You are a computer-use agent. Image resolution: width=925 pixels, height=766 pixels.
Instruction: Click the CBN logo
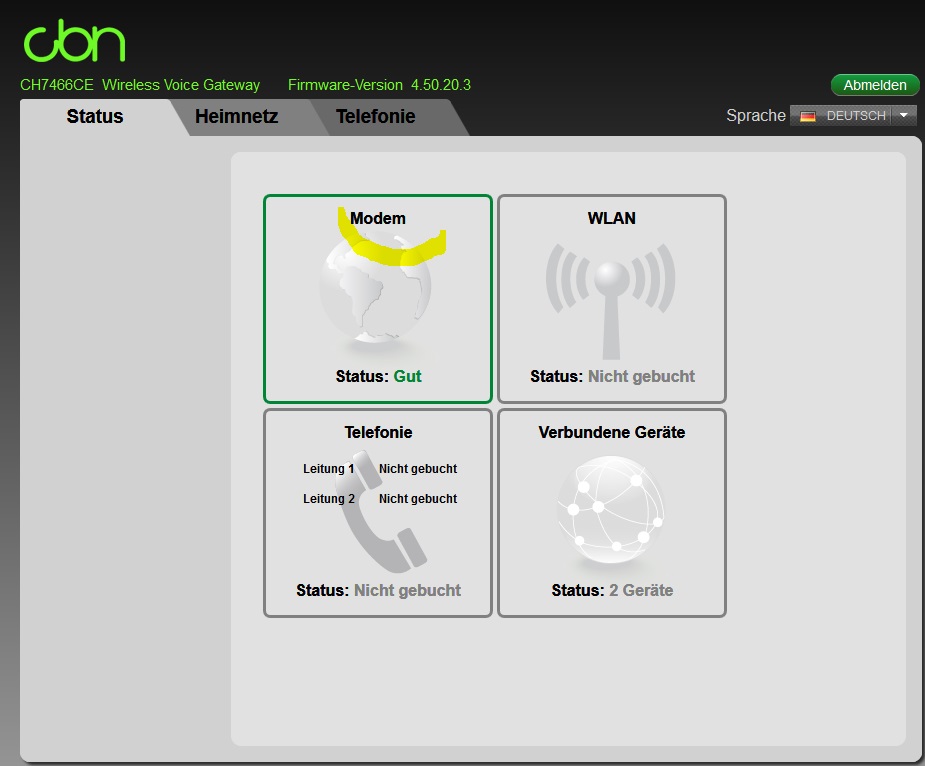click(74, 41)
